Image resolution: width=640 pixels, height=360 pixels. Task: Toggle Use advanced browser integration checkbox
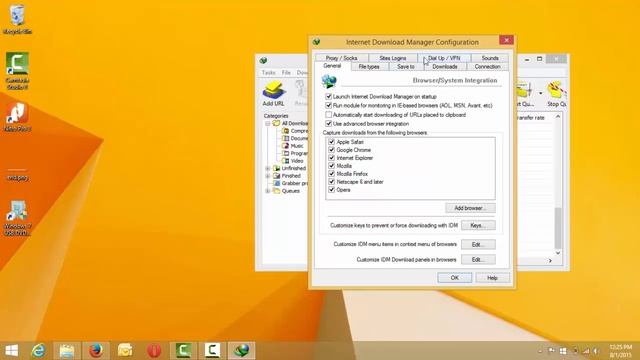(329, 124)
